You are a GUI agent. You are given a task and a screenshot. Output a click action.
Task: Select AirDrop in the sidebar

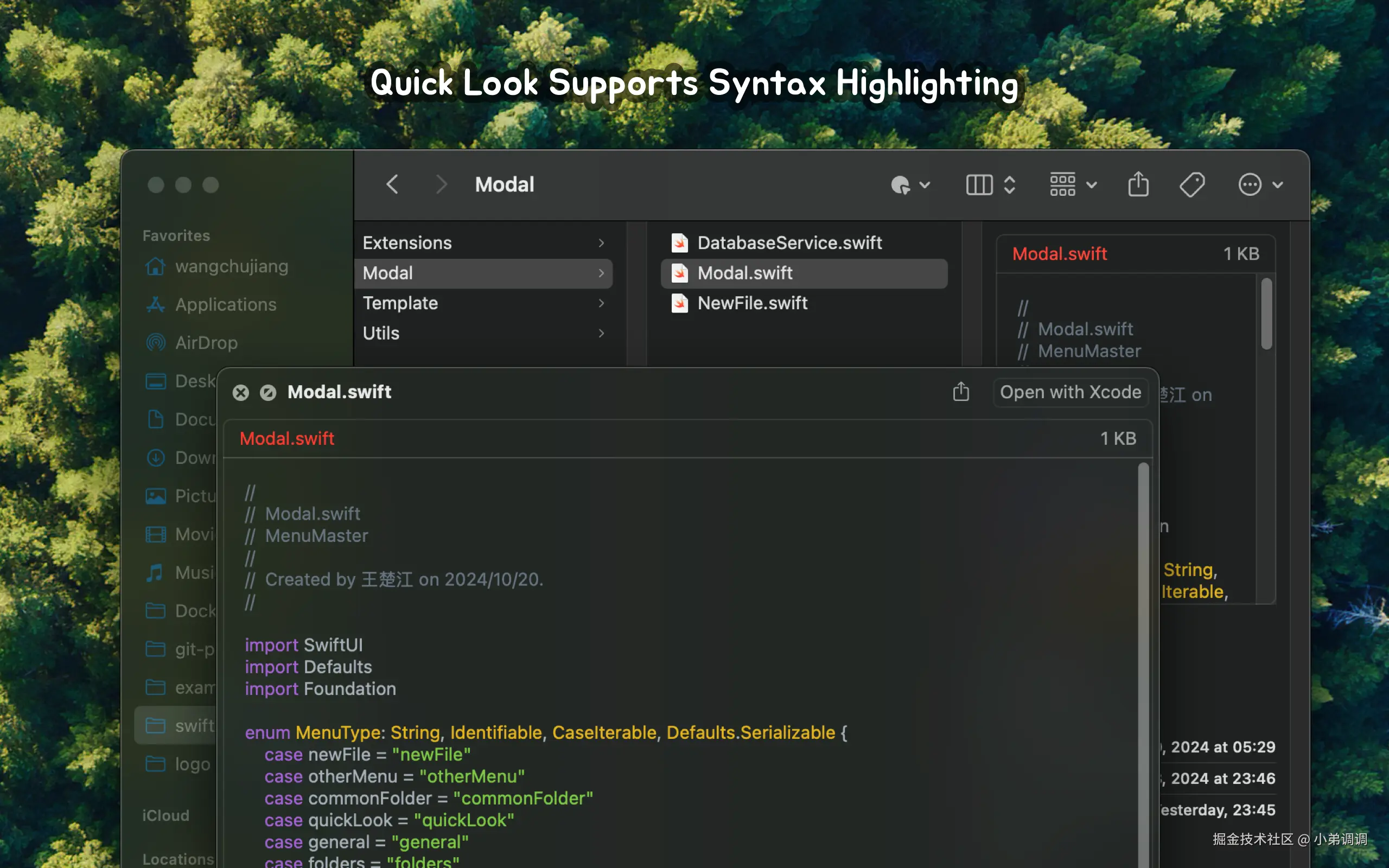206,343
